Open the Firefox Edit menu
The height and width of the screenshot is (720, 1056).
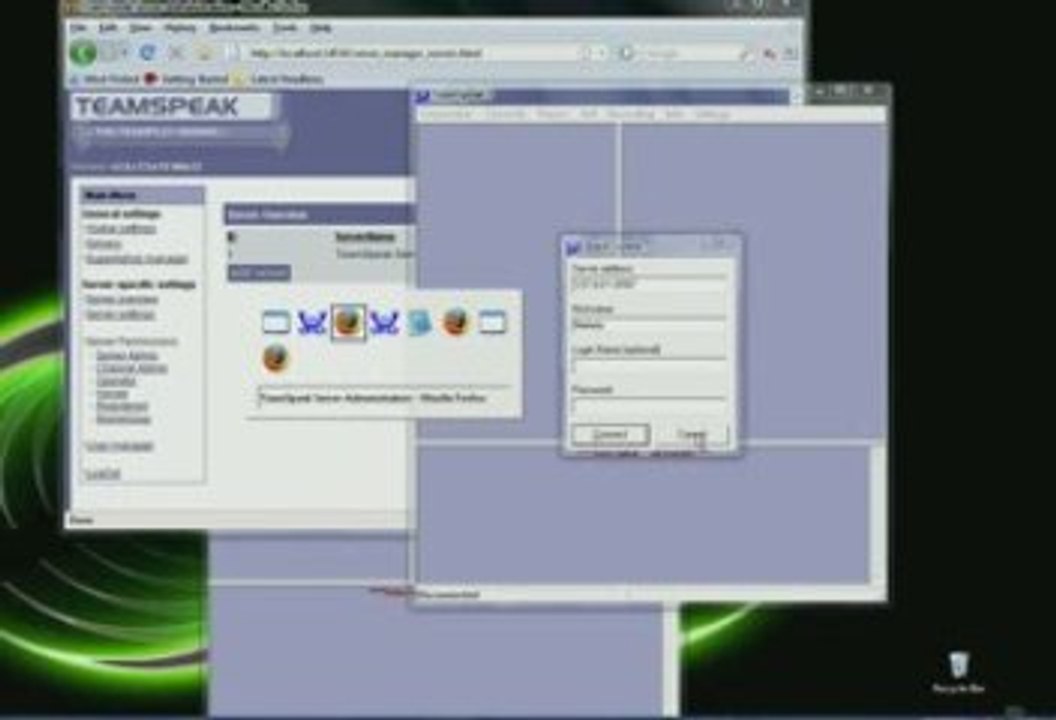[108, 28]
